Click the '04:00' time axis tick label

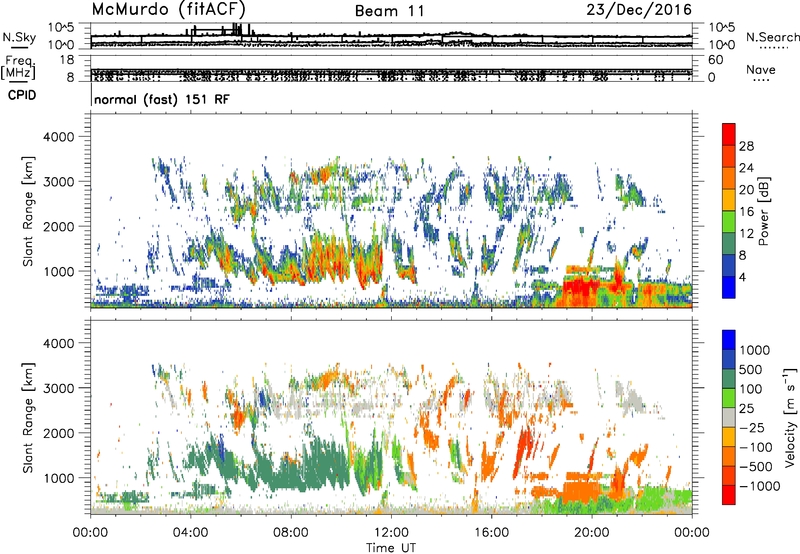coord(190,533)
